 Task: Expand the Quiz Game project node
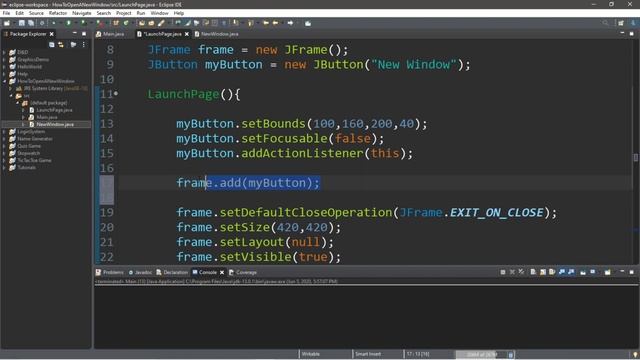[x=4, y=146]
